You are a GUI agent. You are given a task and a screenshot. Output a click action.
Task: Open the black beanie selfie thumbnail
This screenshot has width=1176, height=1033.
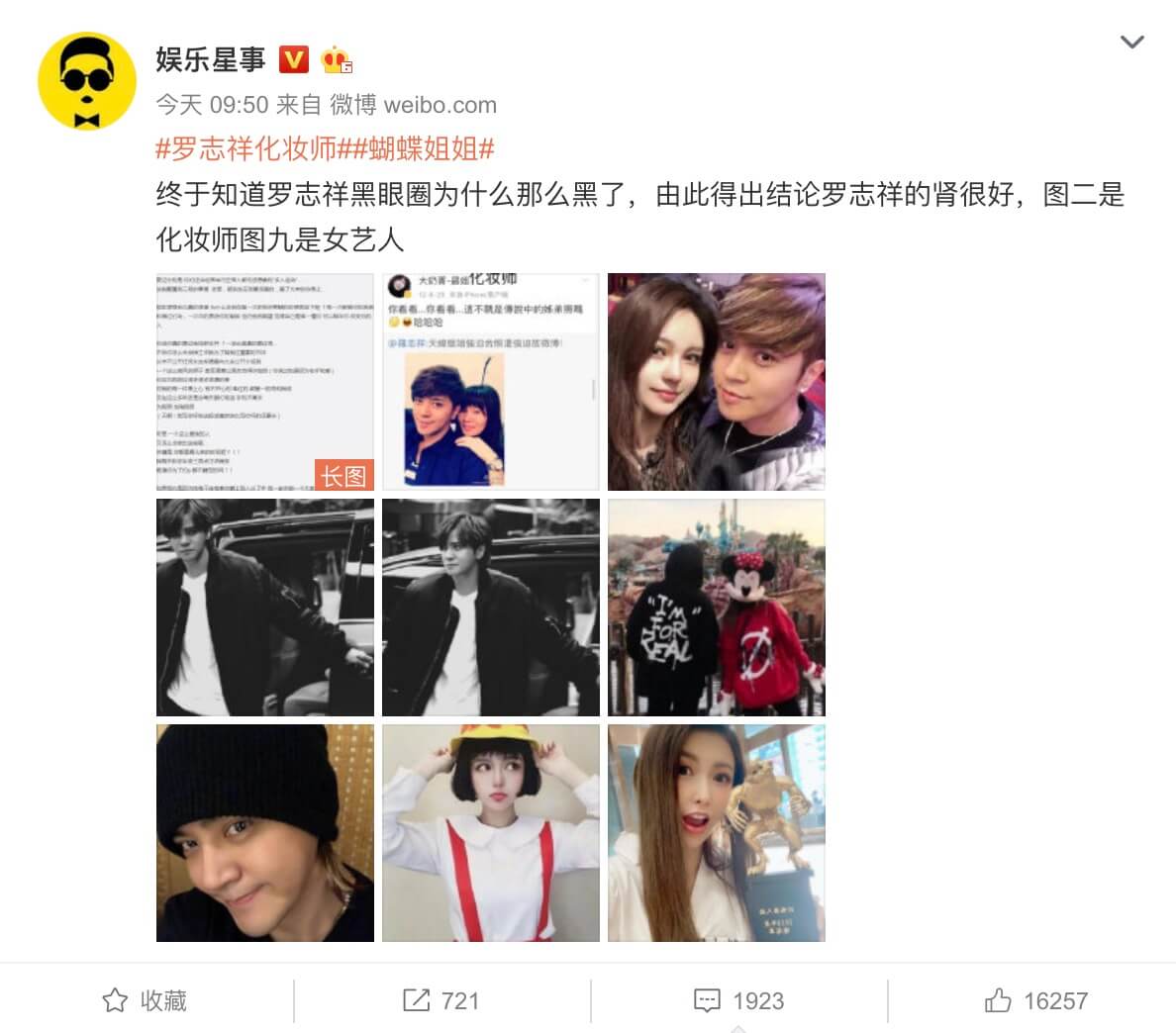click(264, 833)
